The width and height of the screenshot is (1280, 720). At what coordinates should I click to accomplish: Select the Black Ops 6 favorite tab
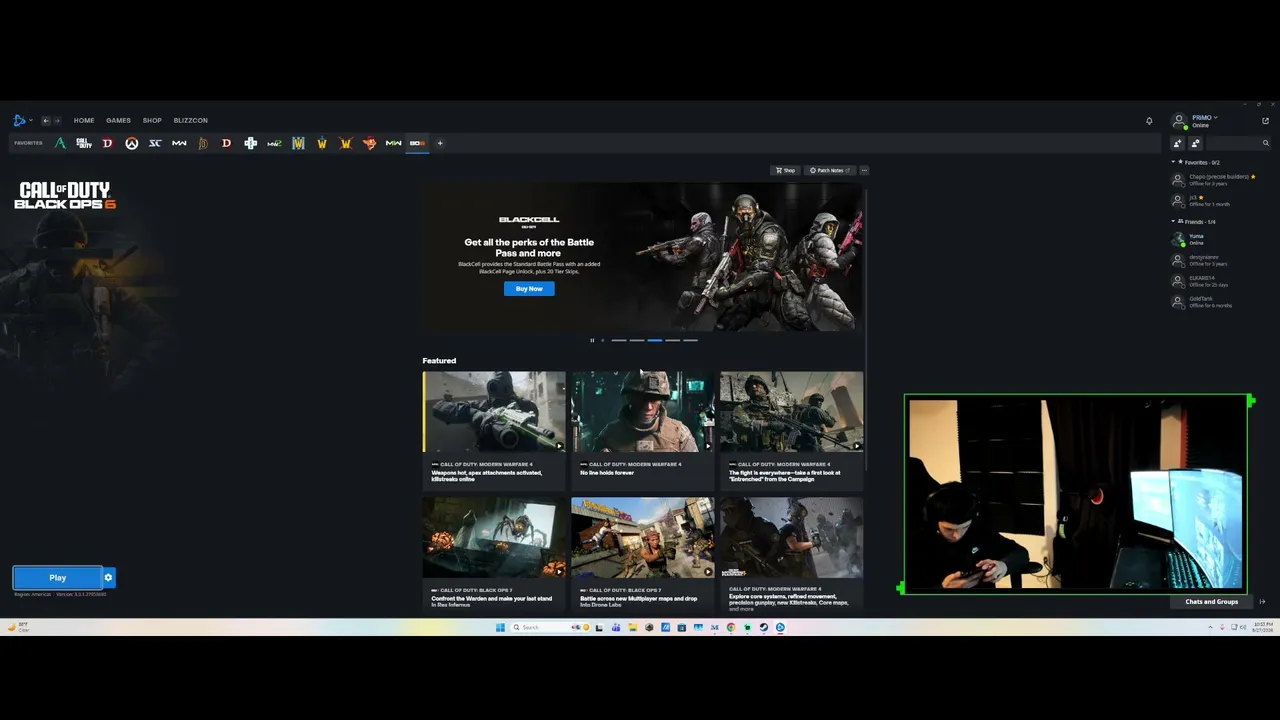click(x=417, y=144)
